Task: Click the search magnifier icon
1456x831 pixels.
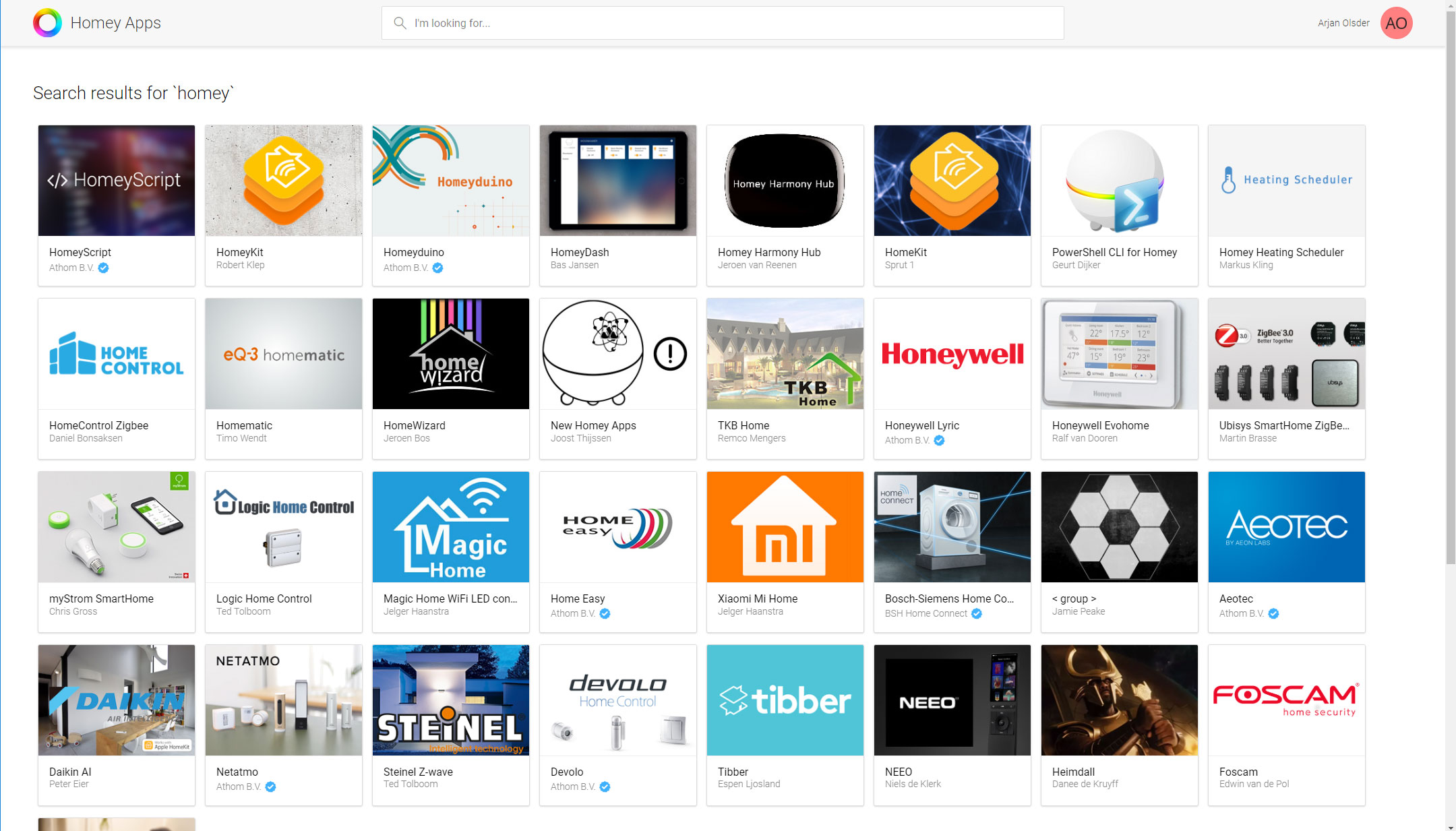Action: pyautogui.click(x=400, y=23)
